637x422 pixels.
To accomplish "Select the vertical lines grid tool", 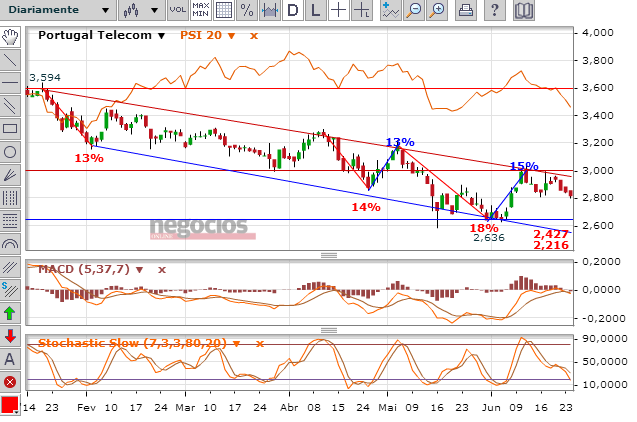I will (x=10, y=198).
